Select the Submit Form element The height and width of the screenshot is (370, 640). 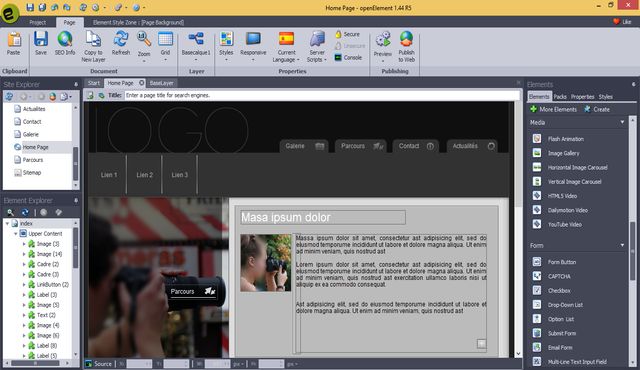[x=562, y=333]
